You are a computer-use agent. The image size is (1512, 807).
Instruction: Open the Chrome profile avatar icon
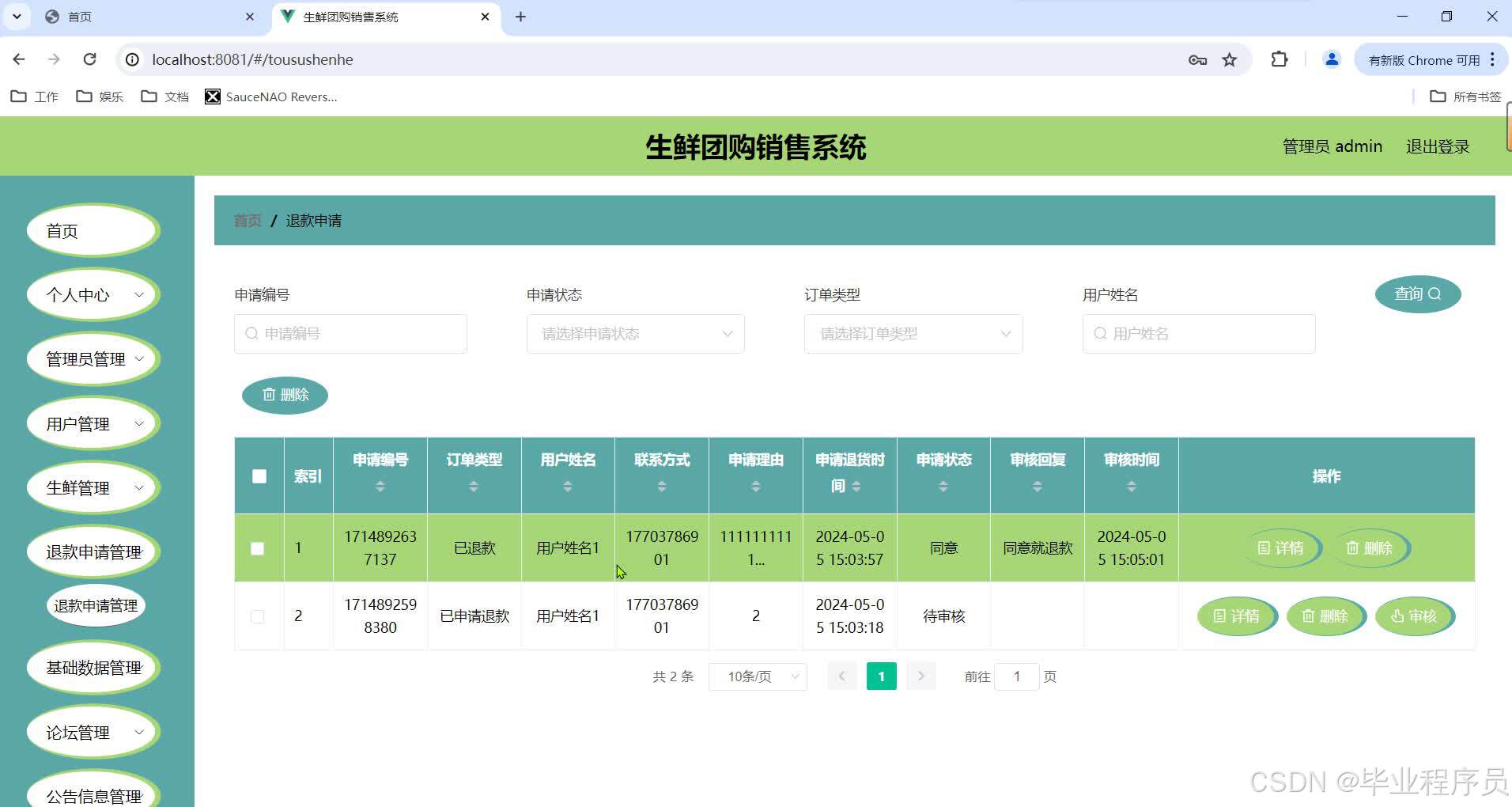[x=1332, y=59]
